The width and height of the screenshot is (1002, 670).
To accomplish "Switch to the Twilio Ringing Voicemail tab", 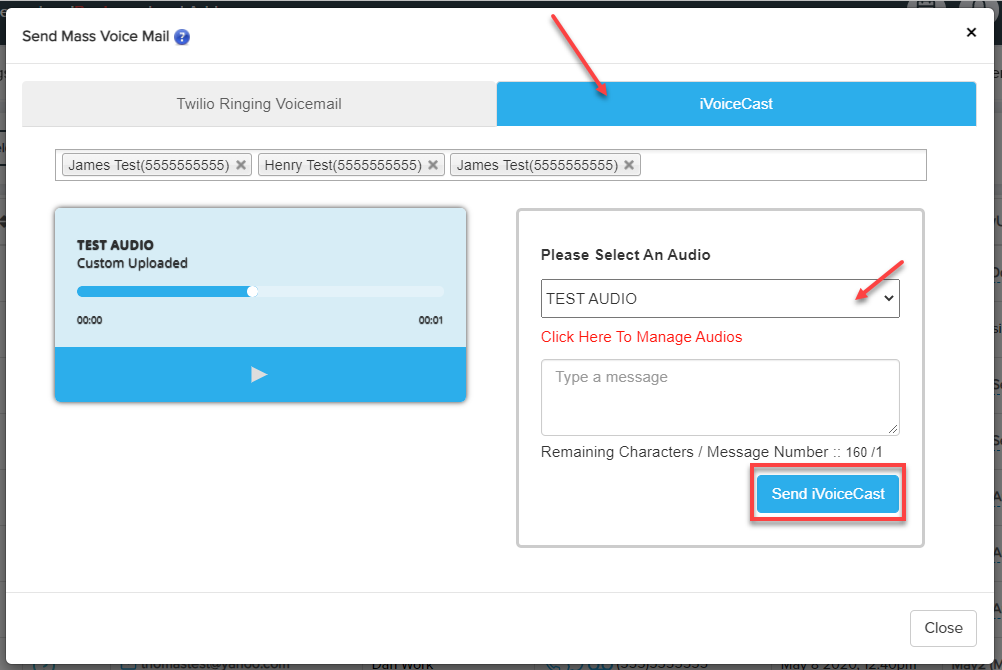I will pos(259,104).
